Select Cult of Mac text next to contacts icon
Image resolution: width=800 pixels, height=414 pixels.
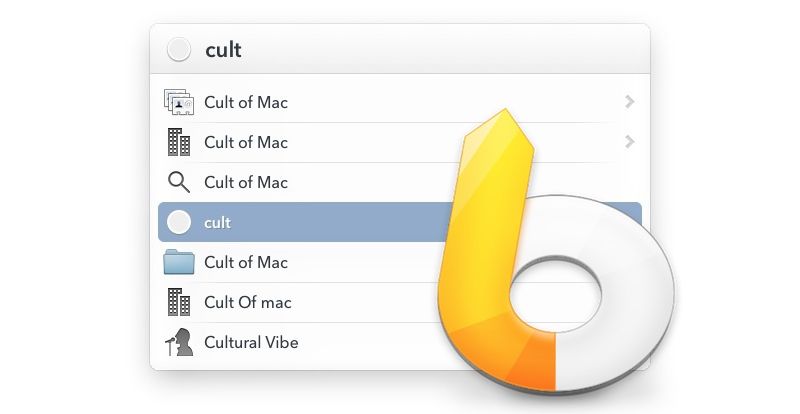click(246, 102)
